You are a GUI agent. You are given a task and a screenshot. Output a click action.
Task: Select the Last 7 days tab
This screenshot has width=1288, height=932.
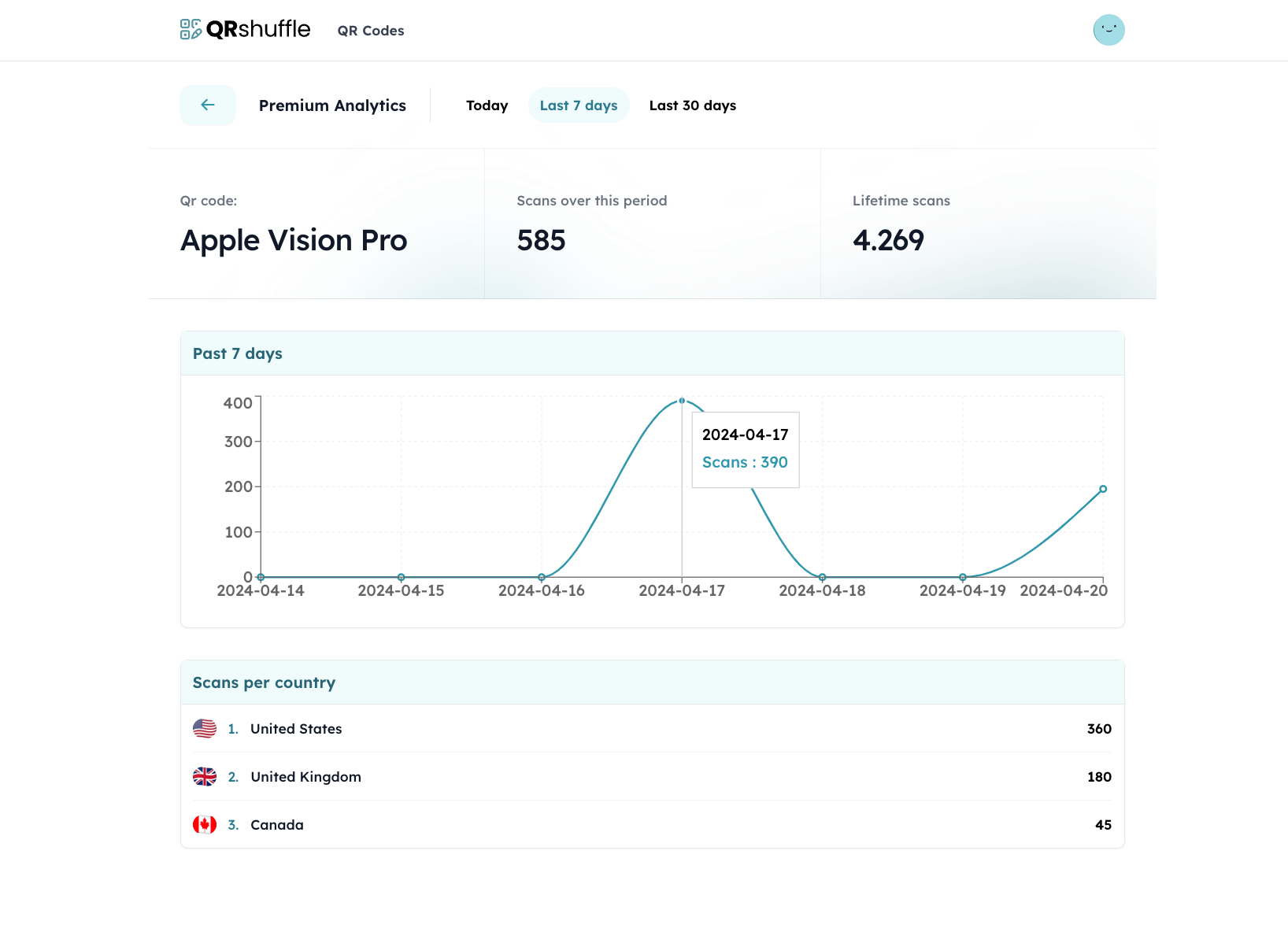[579, 105]
